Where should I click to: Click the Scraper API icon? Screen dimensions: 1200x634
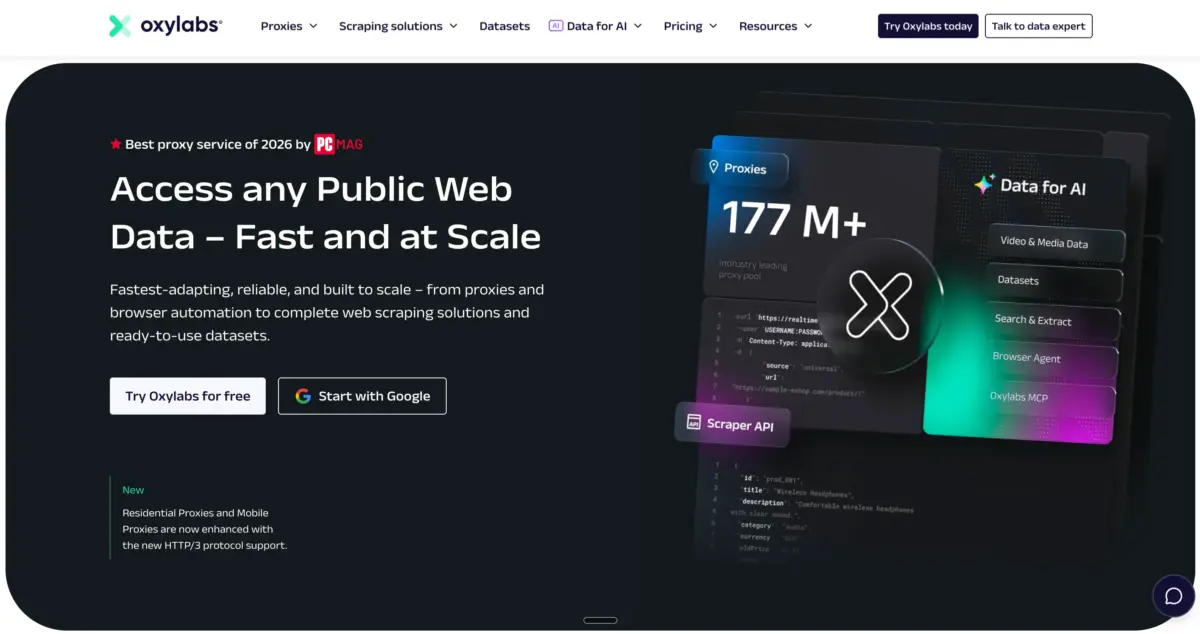point(693,422)
